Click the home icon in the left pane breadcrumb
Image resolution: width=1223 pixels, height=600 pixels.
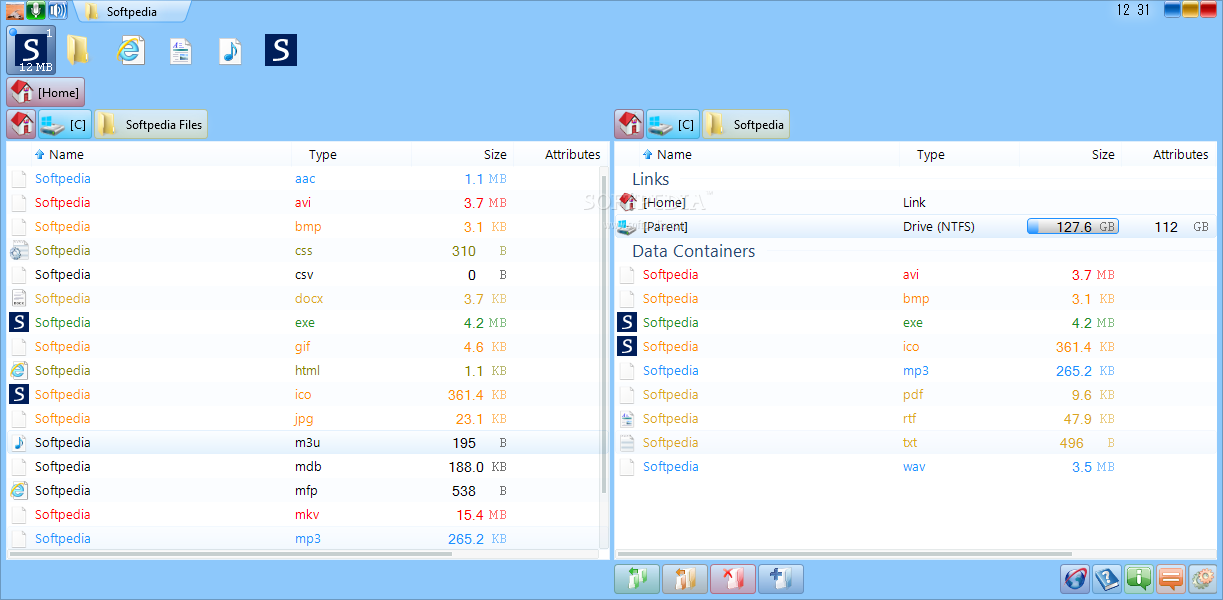click(22, 125)
